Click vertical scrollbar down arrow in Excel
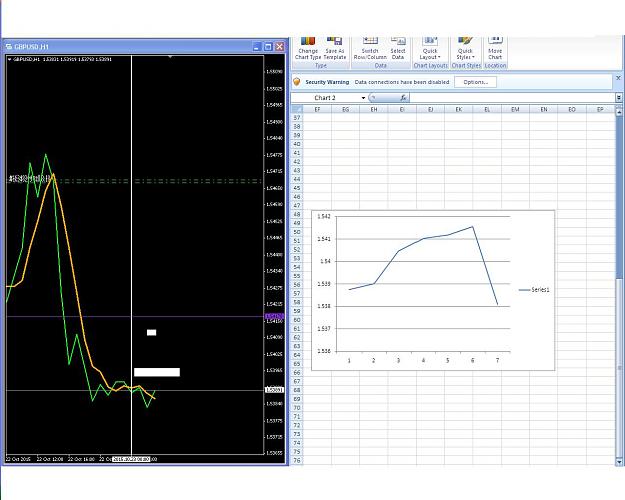625x500 pixels. (x=619, y=462)
